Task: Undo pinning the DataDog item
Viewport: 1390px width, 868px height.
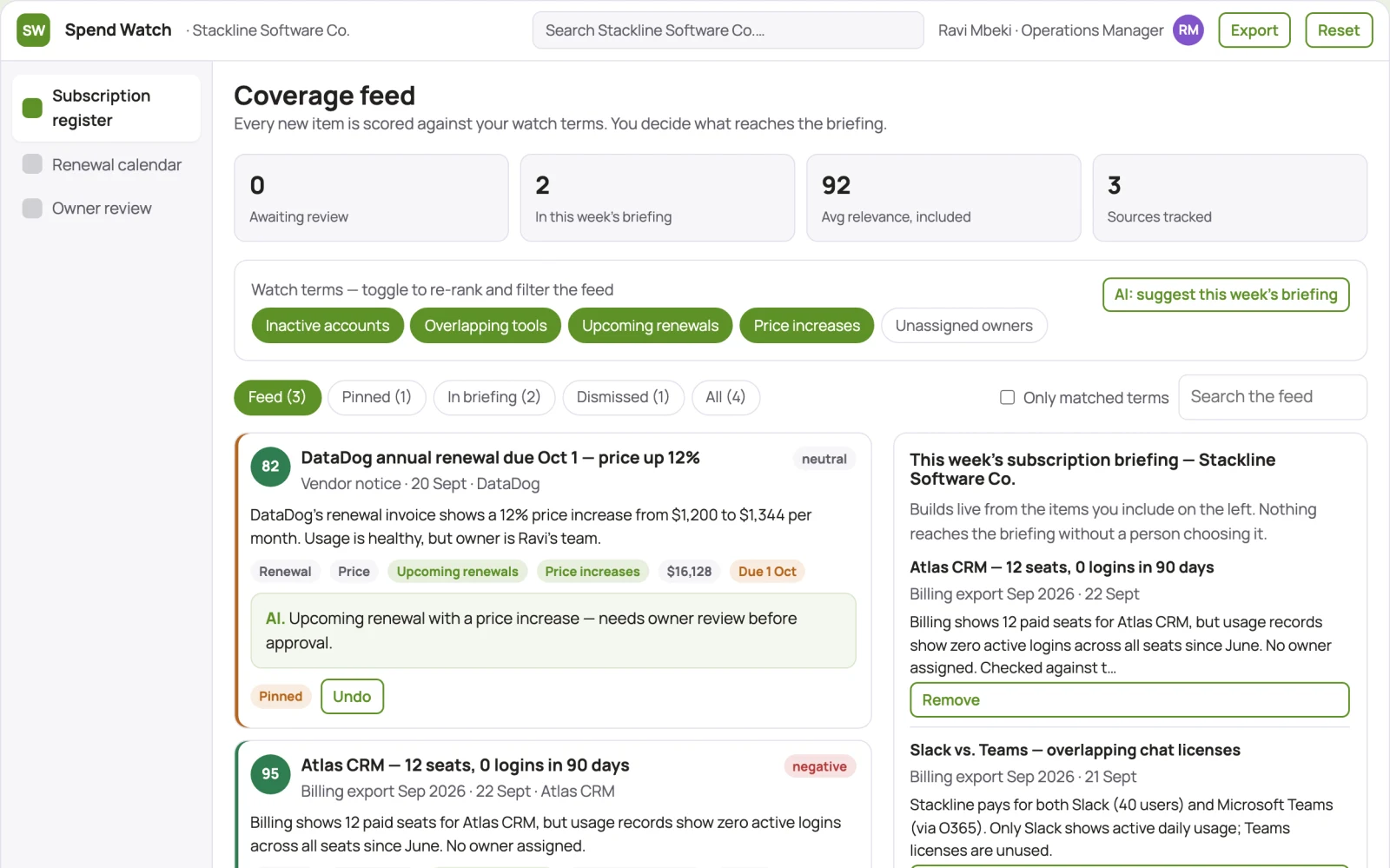Action: point(352,697)
